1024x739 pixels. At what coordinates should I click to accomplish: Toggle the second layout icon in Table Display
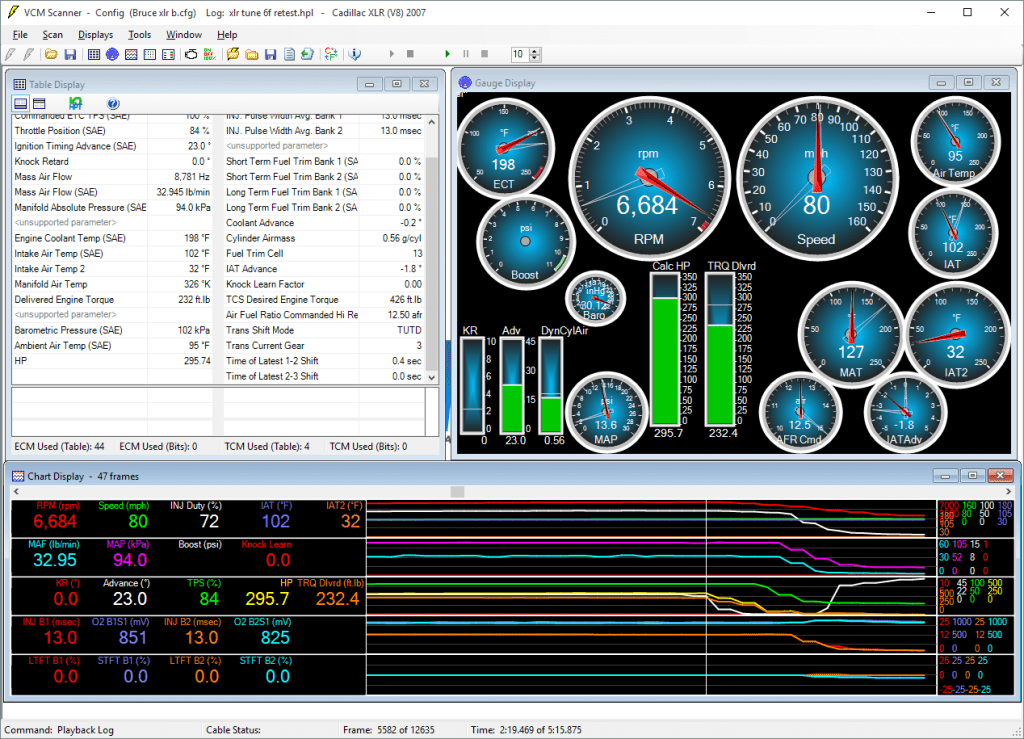pos(39,103)
